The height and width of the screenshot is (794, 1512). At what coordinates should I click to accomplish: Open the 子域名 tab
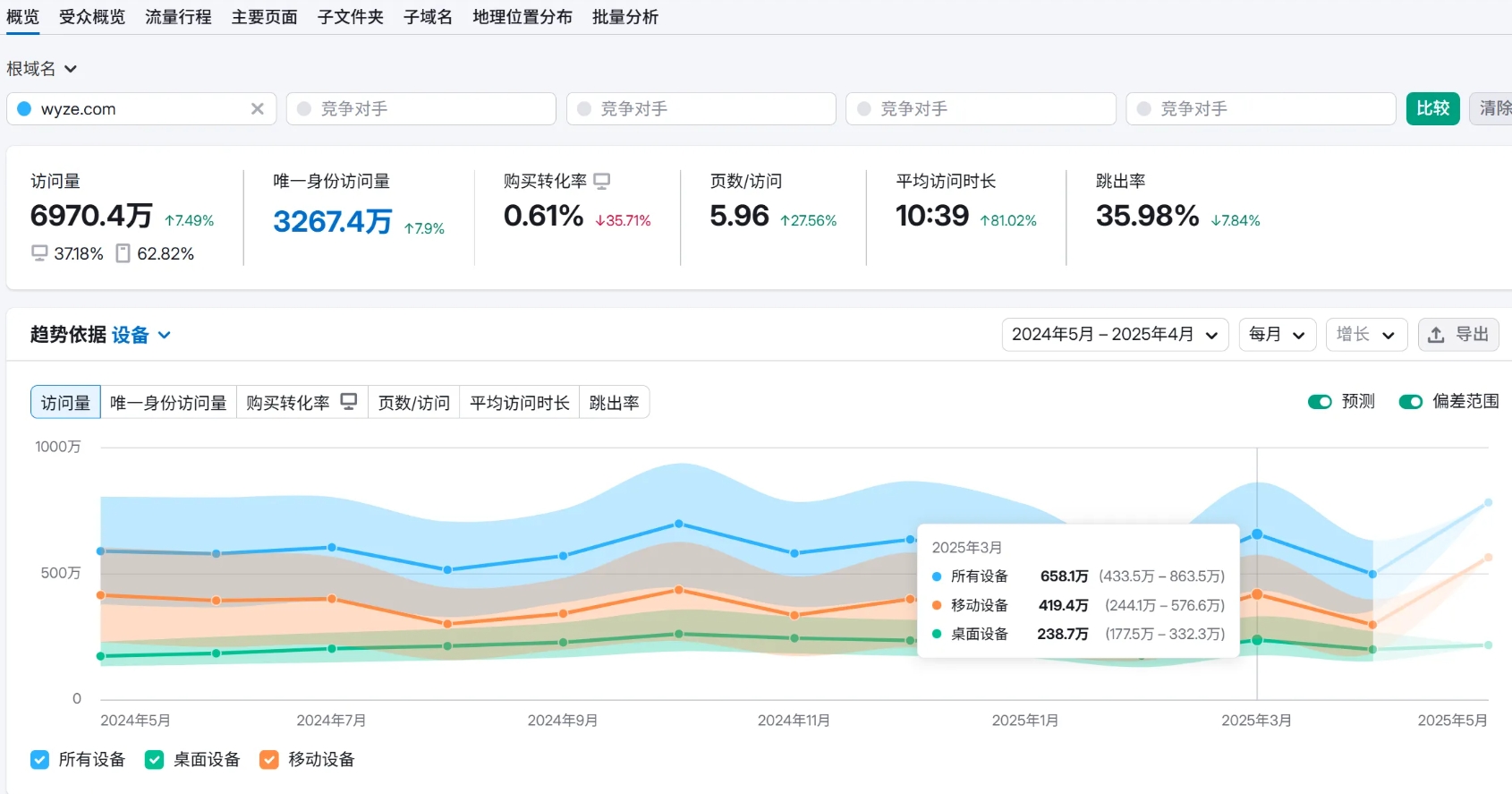pyautogui.click(x=428, y=17)
